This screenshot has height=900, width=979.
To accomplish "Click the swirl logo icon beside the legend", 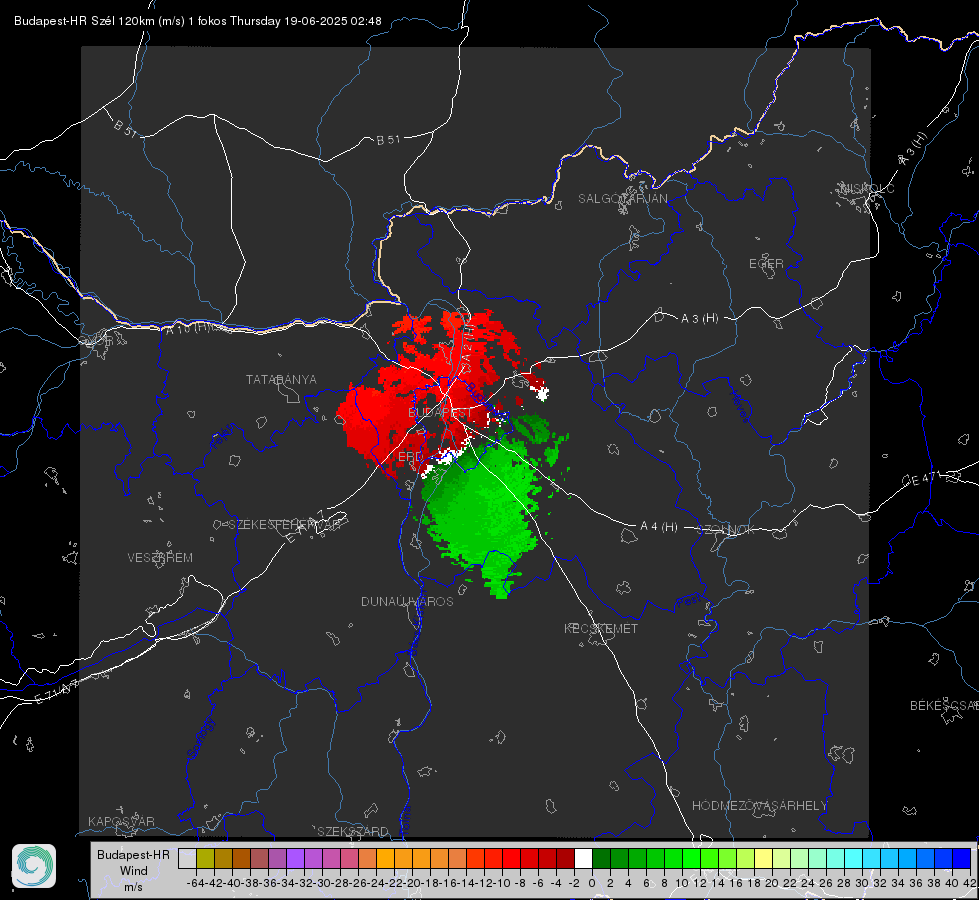I will coord(34,866).
